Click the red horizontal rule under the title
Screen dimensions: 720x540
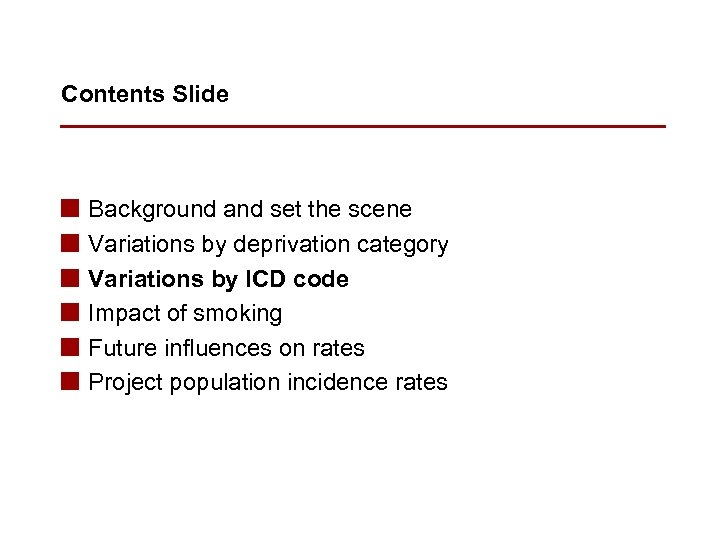click(x=362, y=126)
